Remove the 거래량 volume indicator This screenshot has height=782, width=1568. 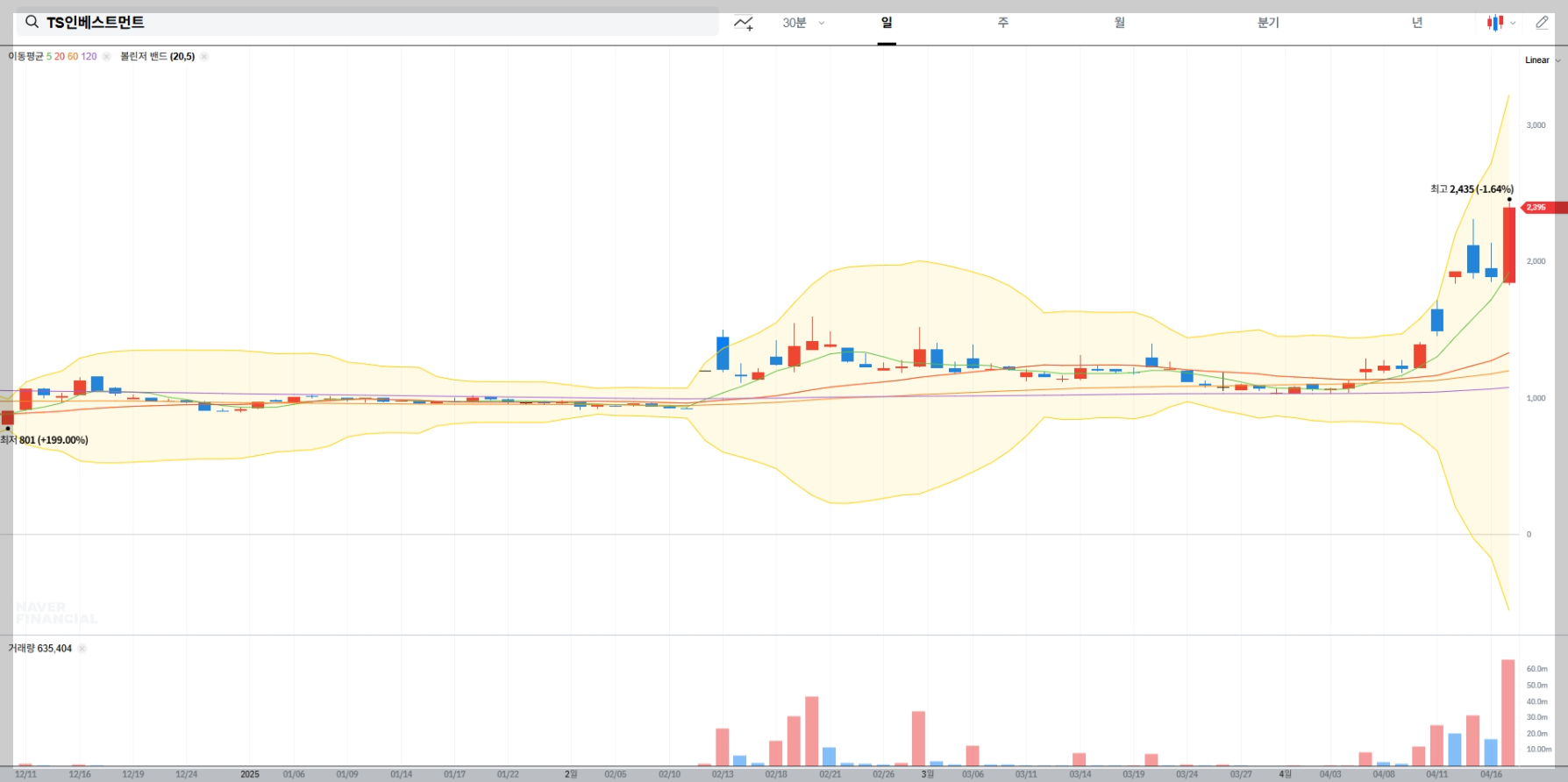click(82, 649)
